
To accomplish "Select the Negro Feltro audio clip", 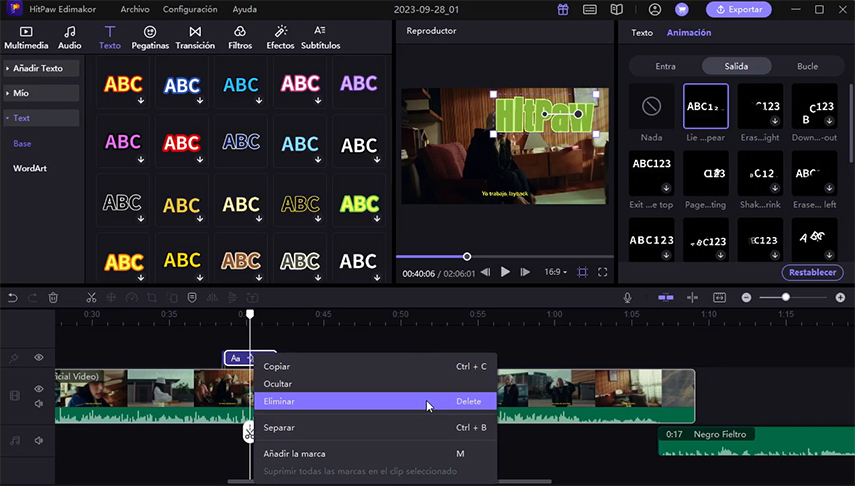I will click(757, 441).
